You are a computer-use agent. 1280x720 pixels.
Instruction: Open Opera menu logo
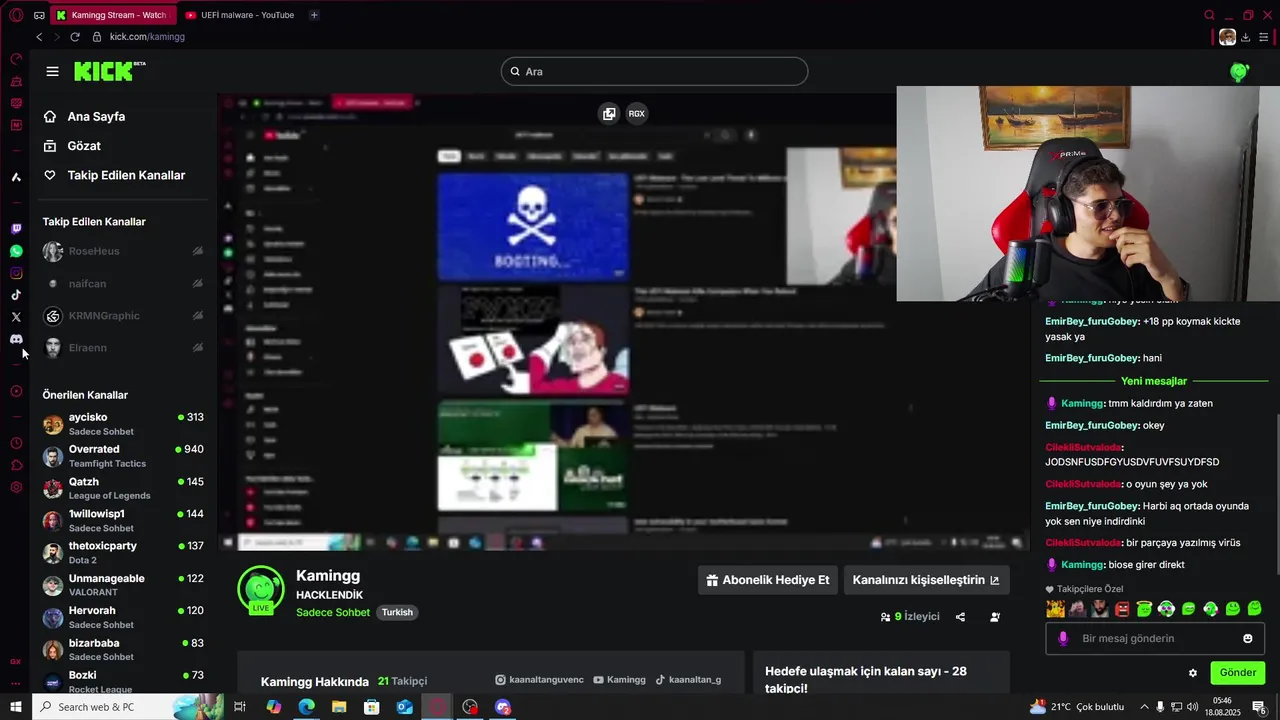point(16,15)
